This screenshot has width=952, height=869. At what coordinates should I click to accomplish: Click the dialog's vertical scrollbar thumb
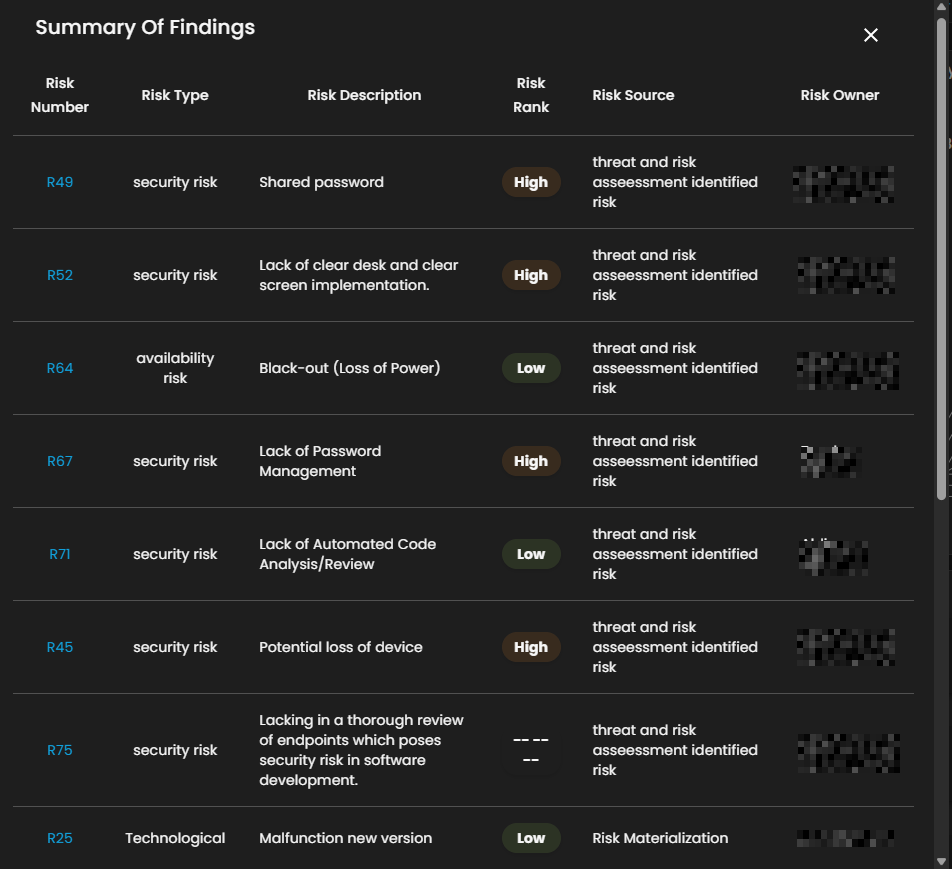click(941, 260)
